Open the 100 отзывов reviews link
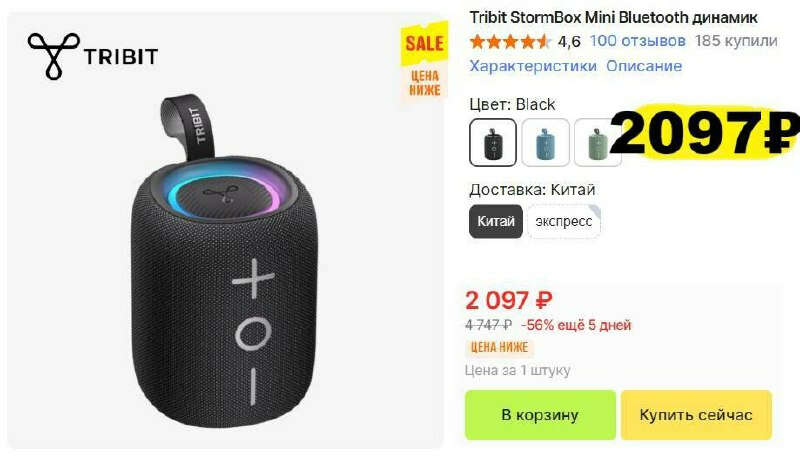 (x=637, y=41)
